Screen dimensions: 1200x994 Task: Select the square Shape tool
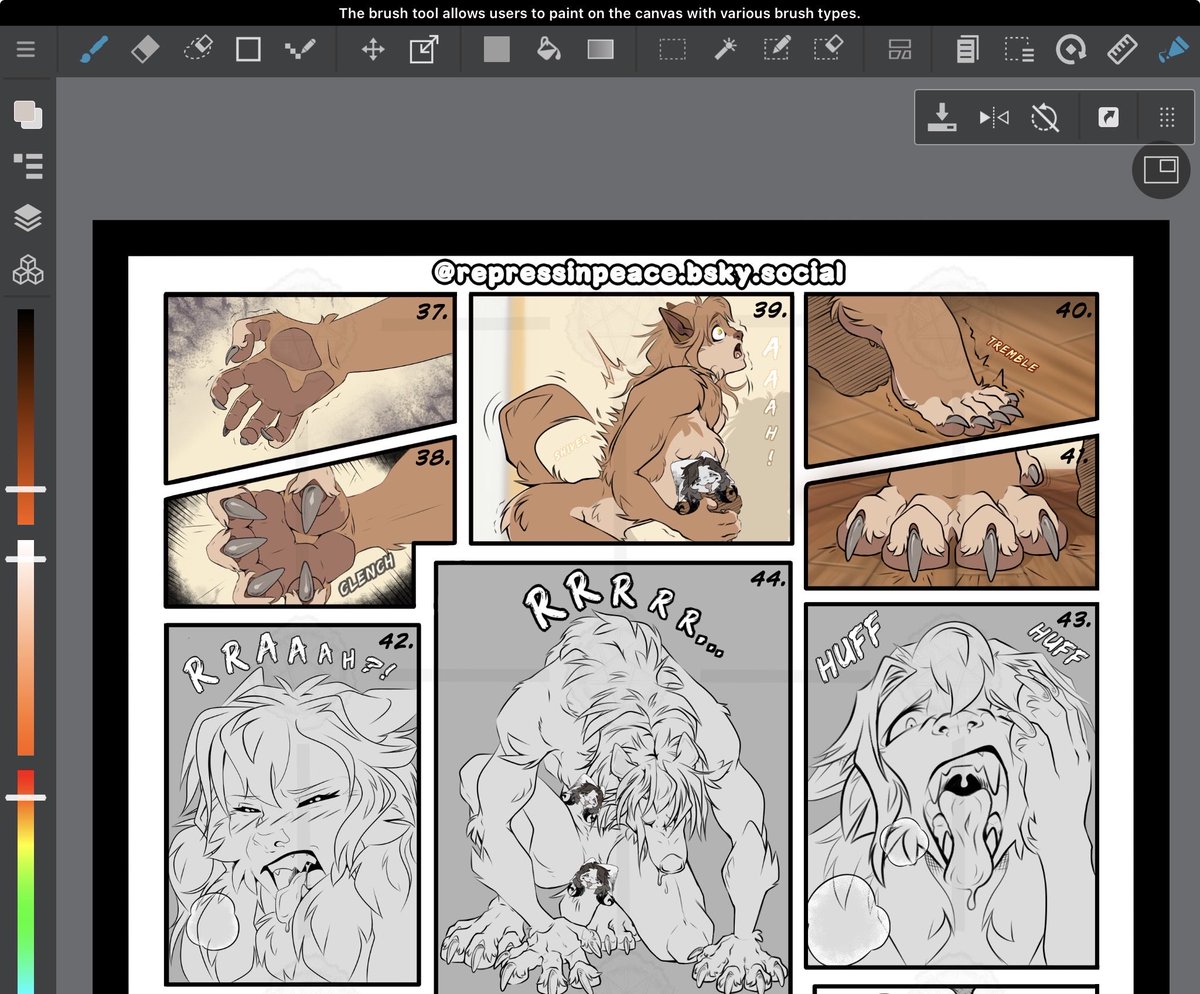(248, 49)
